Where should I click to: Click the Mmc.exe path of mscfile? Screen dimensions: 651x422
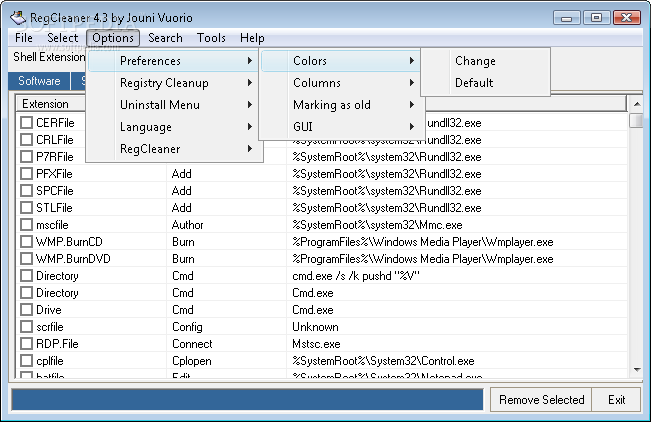(x=377, y=225)
